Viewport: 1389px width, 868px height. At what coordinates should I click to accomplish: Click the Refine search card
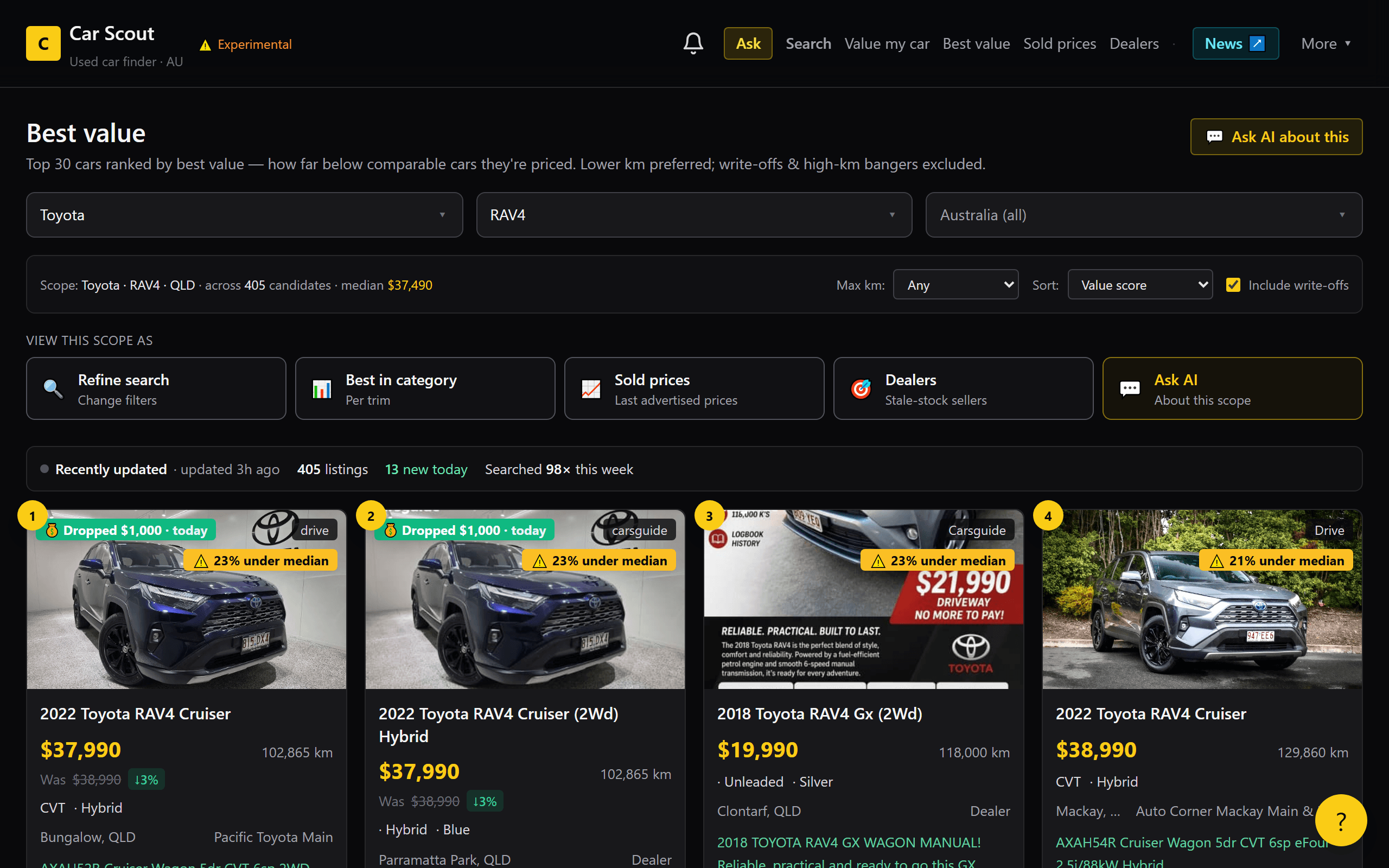point(156,388)
